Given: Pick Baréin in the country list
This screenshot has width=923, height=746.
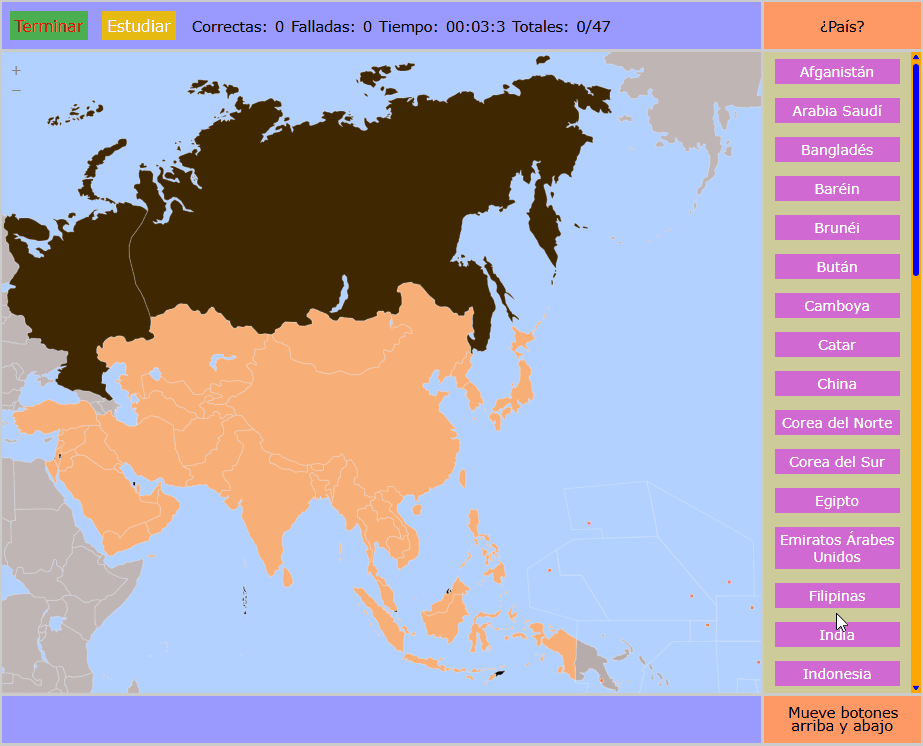Looking at the screenshot, I should tap(837, 189).
